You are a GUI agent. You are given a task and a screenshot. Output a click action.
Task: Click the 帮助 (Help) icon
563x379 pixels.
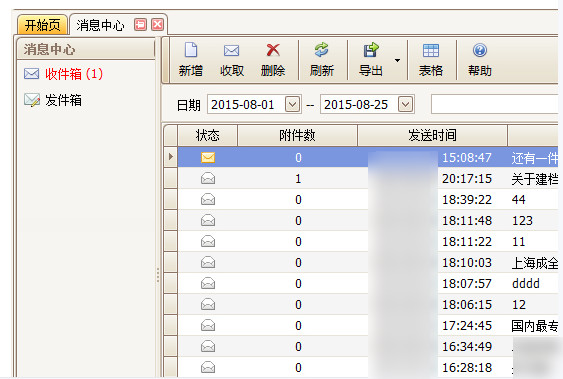point(480,50)
